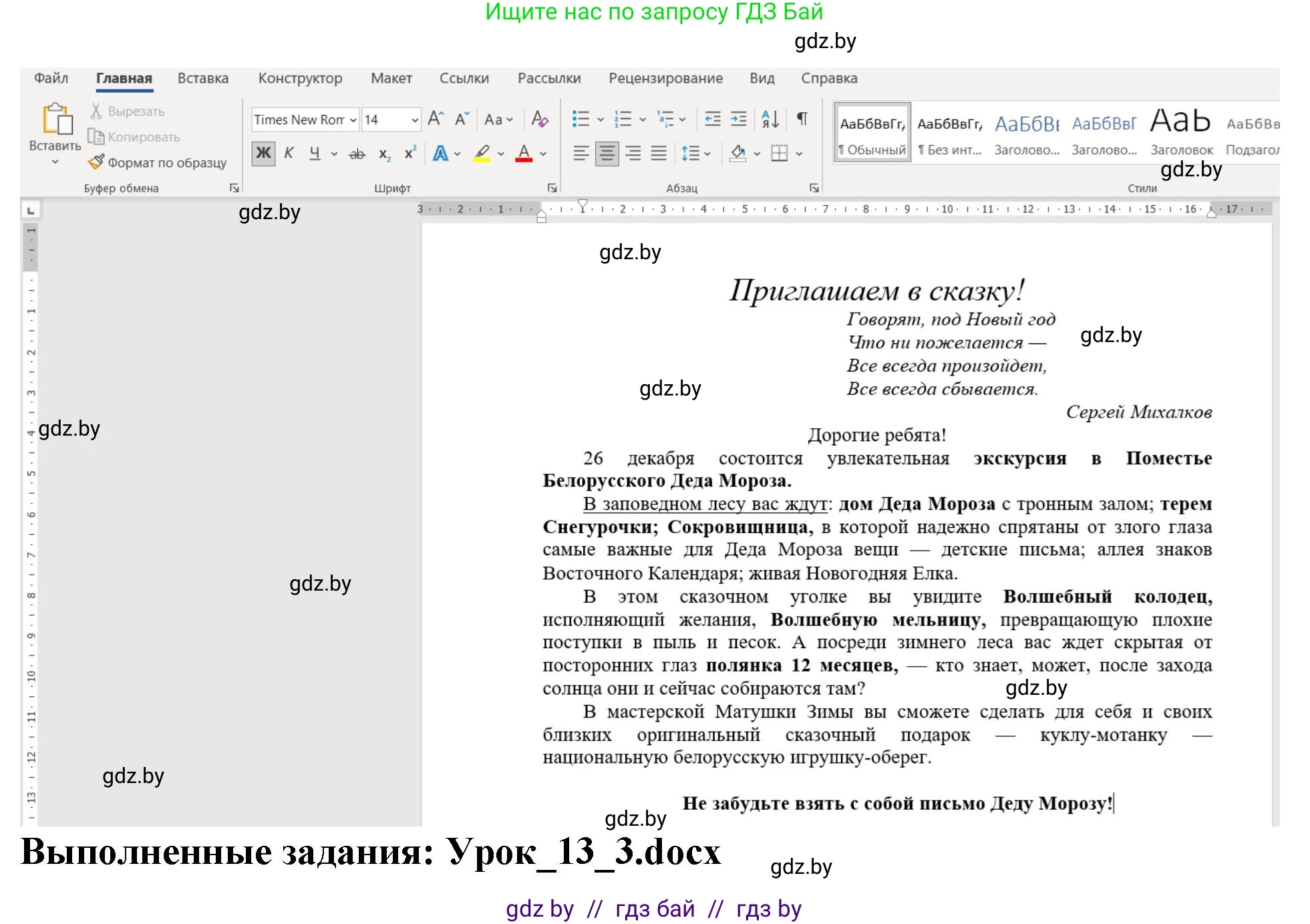Image resolution: width=1310 pixels, height=924 pixels.
Task: Open the line spacing options dropdown
Action: pyautogui.click(x=703, y=153)
